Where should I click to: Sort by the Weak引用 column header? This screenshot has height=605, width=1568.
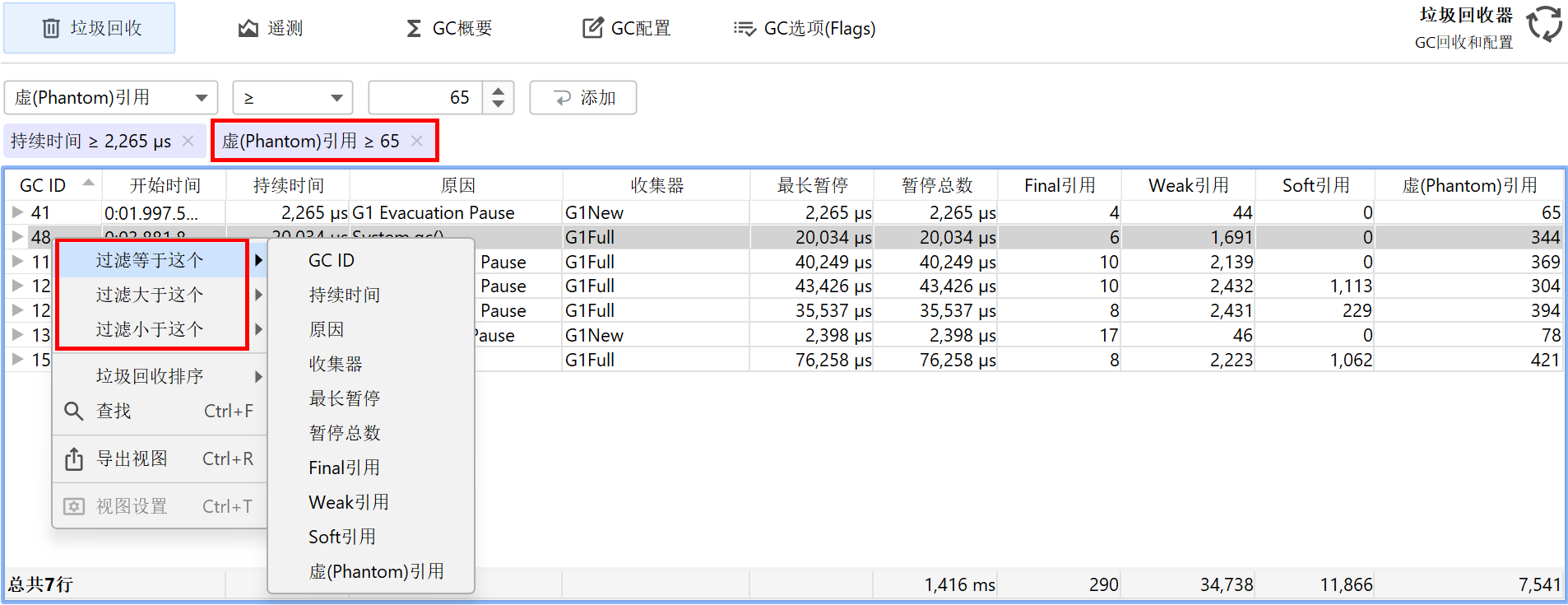pos(1189,185)
